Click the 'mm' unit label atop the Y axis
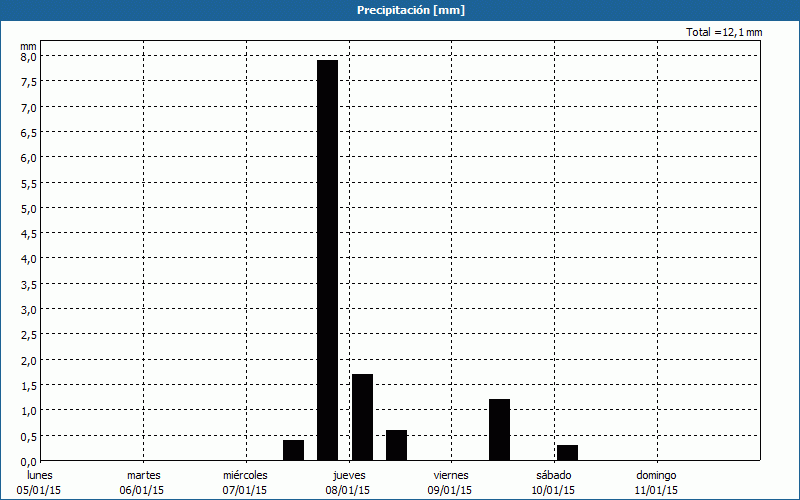The height and width of the screenshot is (500, 800). pyautogui.click(x=28, y=45)
